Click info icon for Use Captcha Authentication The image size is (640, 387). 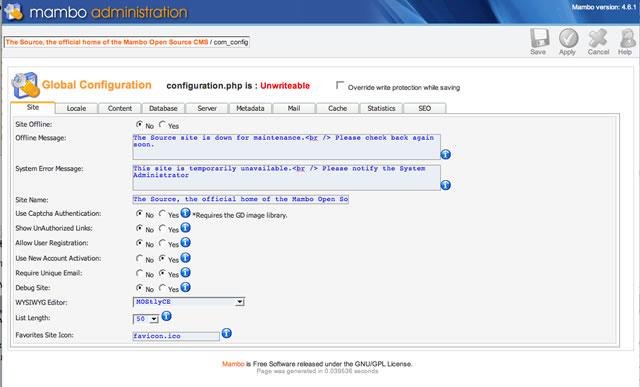pyautogui.click(x=186, y=213)
